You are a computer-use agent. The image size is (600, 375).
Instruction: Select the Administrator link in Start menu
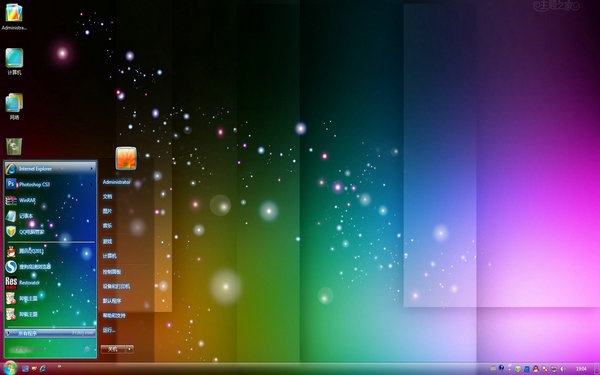[x=116, y=182]
